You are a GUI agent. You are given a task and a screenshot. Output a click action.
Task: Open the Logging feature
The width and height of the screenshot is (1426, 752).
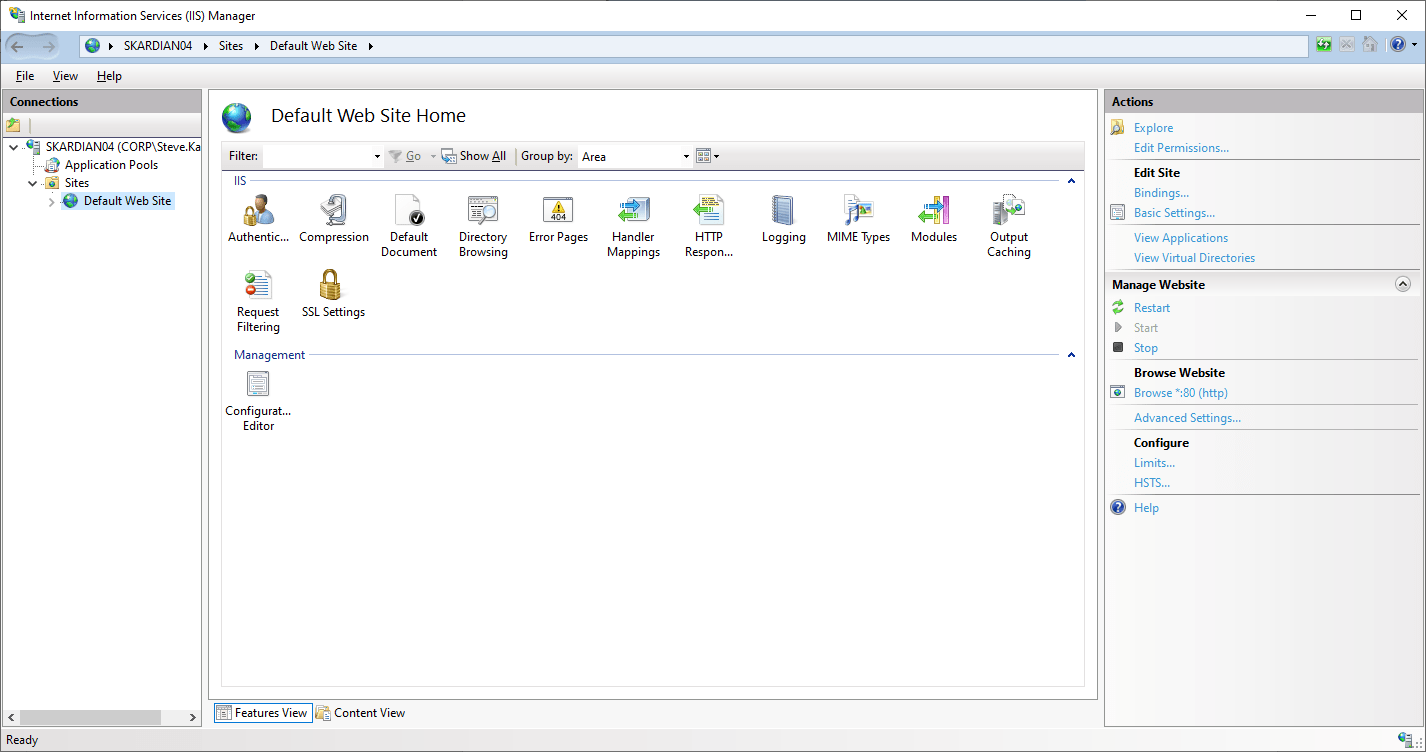783,219
